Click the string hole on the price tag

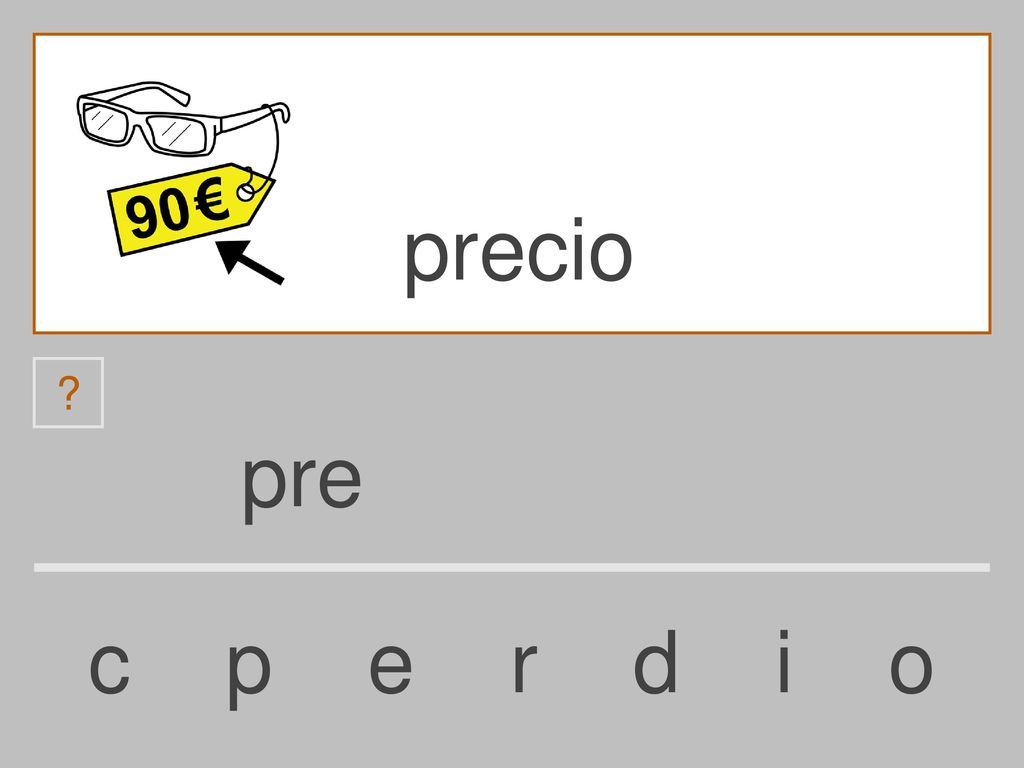point(246,192)
